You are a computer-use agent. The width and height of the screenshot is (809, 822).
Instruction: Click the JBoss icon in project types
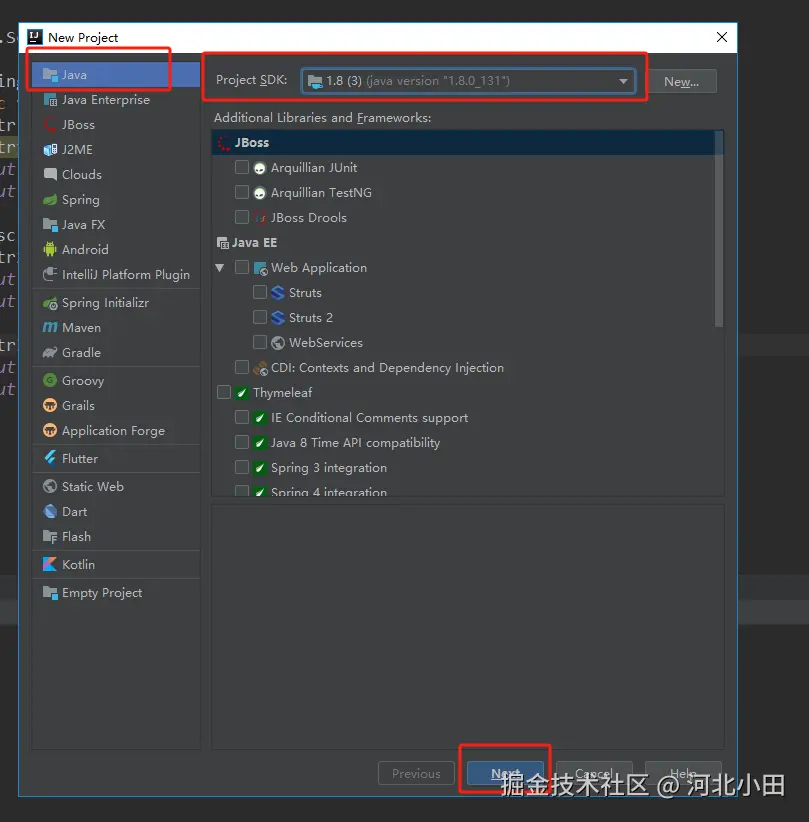point(50,125)
